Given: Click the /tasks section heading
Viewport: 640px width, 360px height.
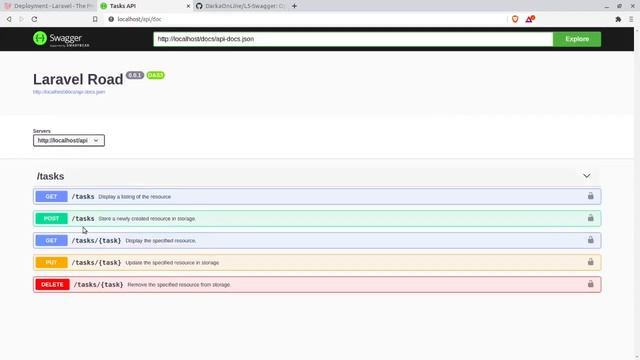Looking at the screenshot, I should [50, 176].
